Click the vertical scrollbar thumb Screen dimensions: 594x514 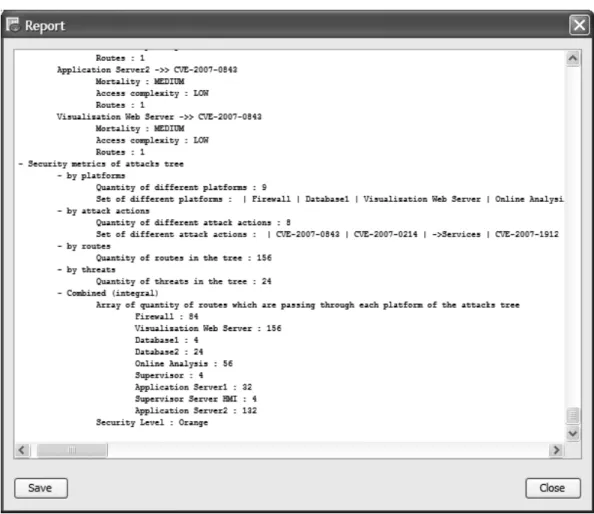(573, 416)
